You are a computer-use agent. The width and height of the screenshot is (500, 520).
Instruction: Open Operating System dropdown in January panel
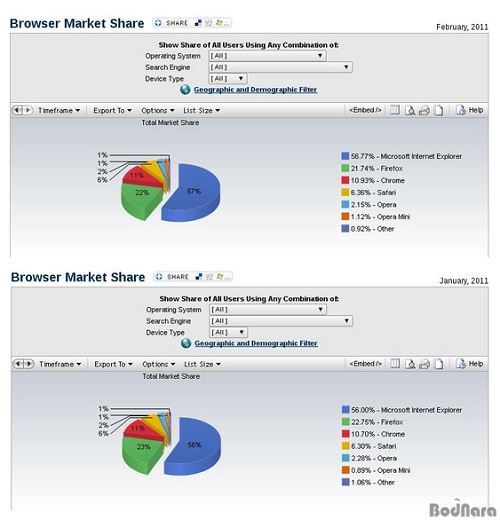[x=268, y=309]
